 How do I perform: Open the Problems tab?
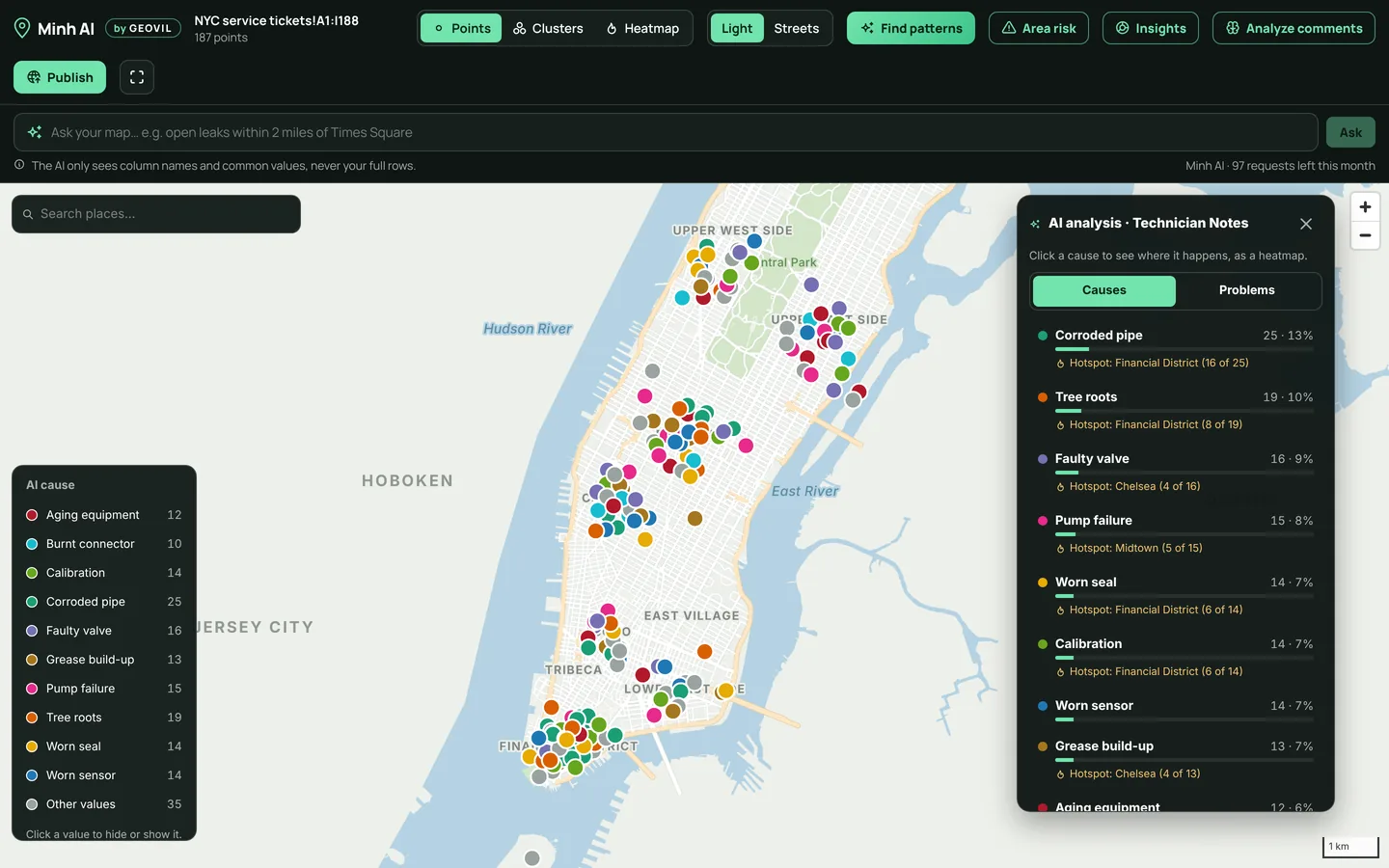point(1246,290)
